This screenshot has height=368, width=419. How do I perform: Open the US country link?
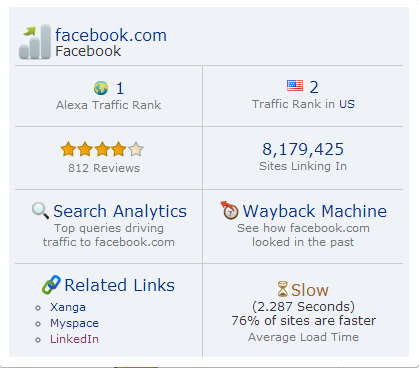click(x=347, y=104)
